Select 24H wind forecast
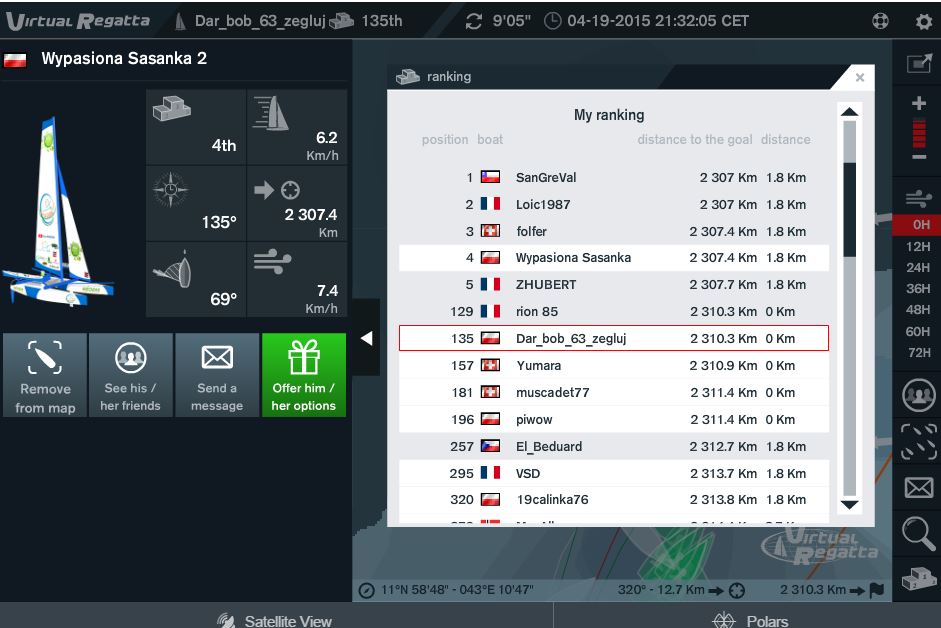Screen dimensions: 941x628 [x=919, y=267]
